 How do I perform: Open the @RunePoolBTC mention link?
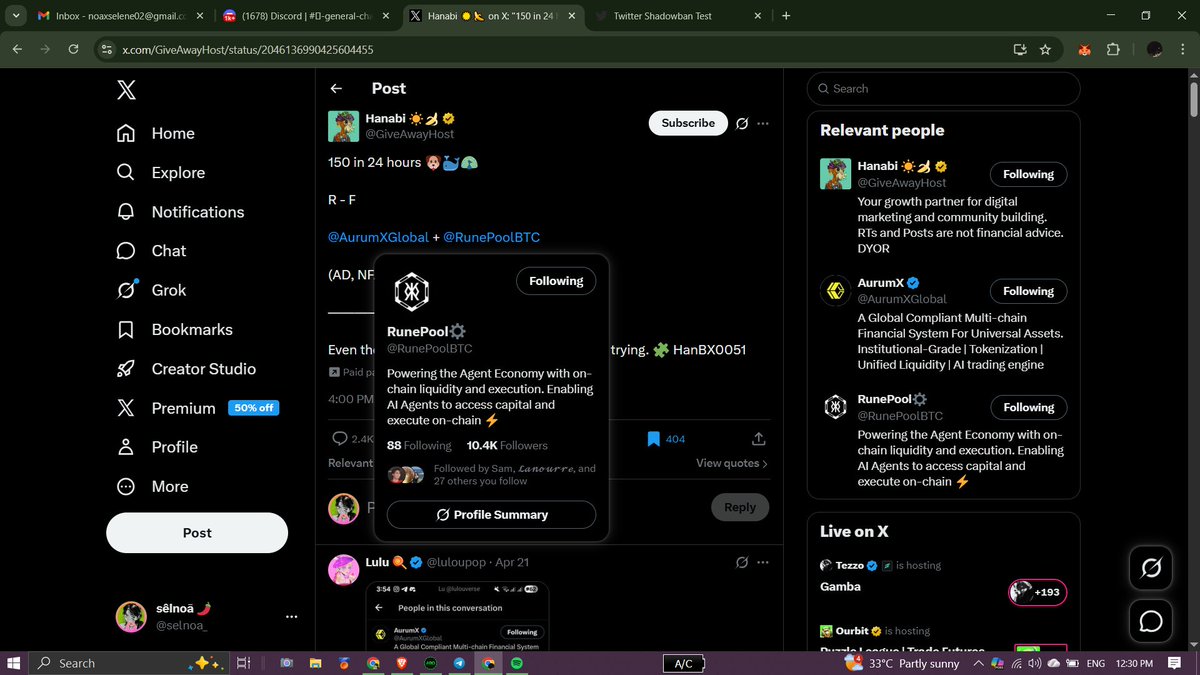tap(491, 237)
